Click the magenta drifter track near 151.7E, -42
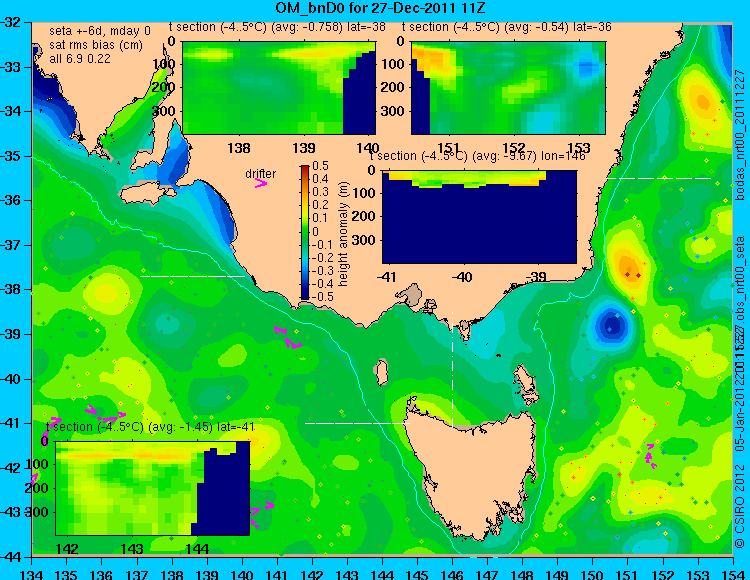 click(650, 455)
